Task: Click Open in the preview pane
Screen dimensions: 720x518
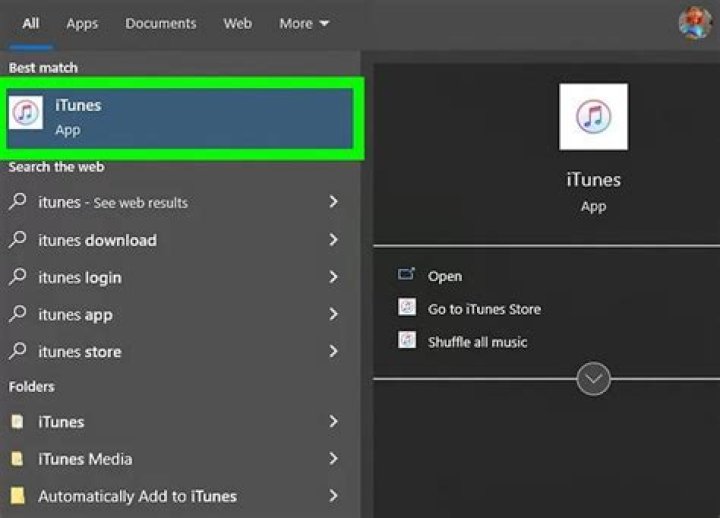Action: pos(445,276)
